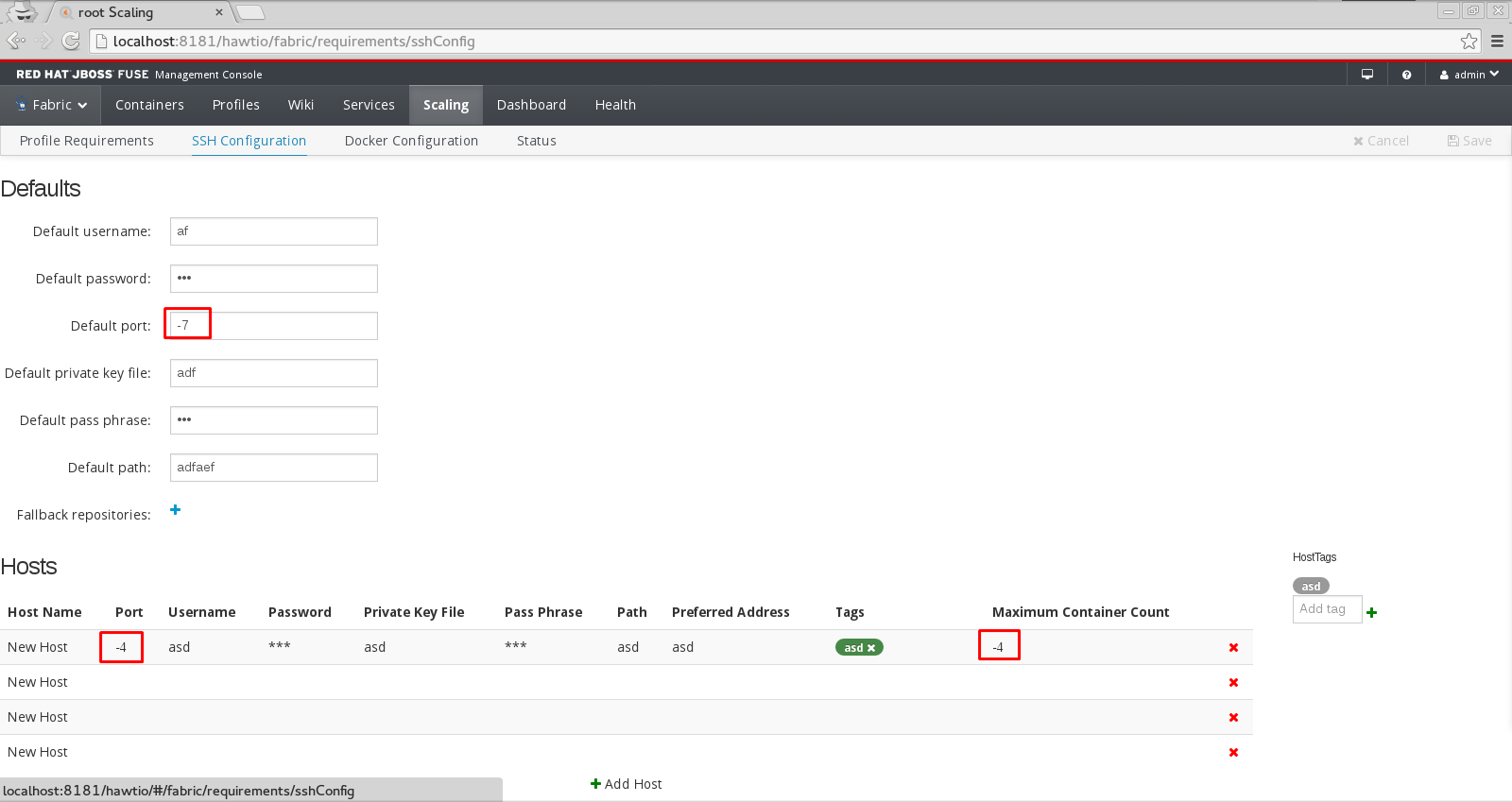The height and width of the screenshot is (802, 1512).
Task: Select SSH Configuration subtab
Action: coord(249,141)
